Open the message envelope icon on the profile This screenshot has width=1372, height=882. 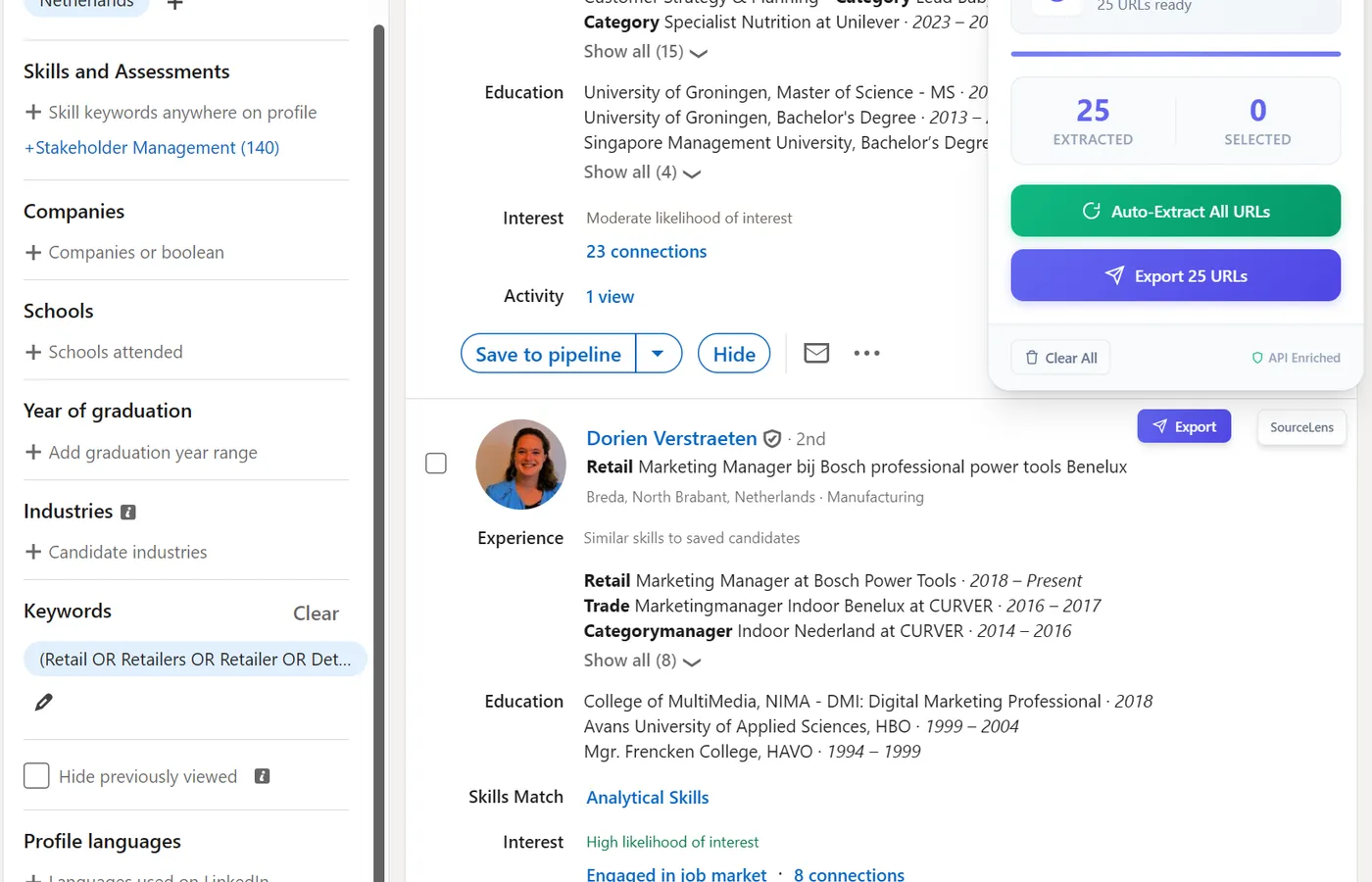coord(816,353)
